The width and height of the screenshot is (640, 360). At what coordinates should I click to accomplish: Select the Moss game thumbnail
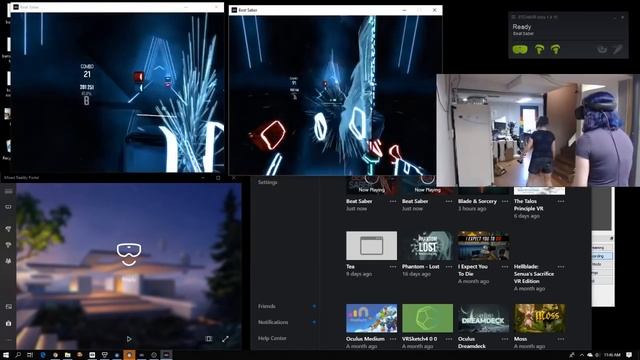click(x=540, y=318)
